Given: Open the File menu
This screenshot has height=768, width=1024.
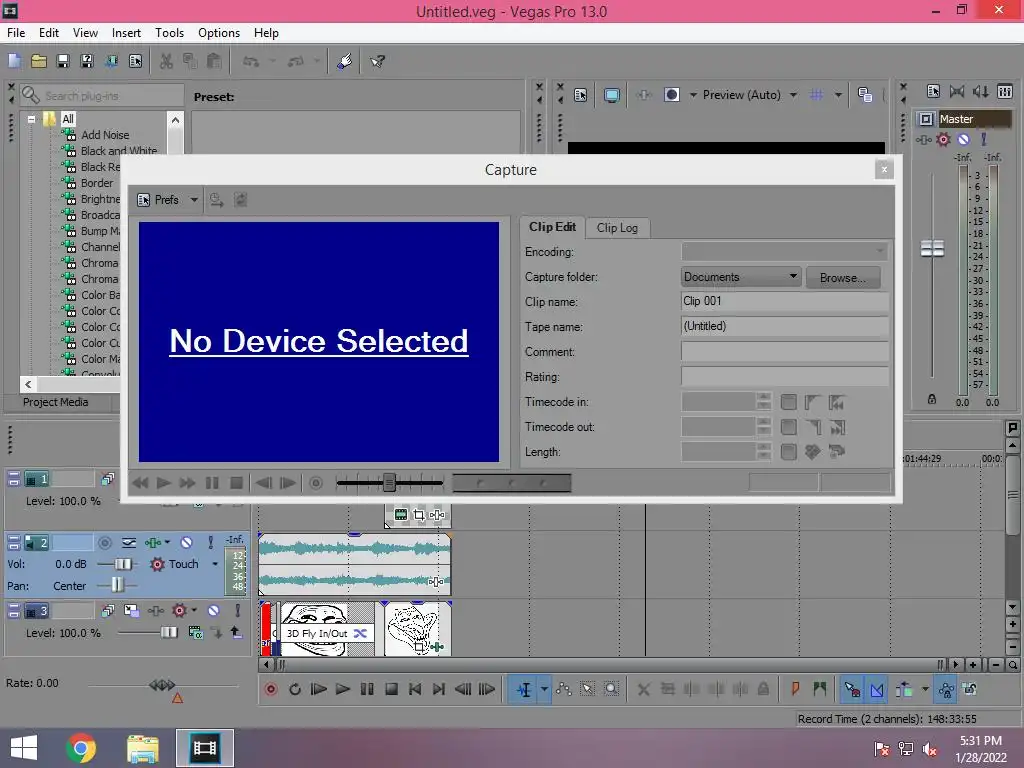Looking at the screenshot, I should [16, 33].
